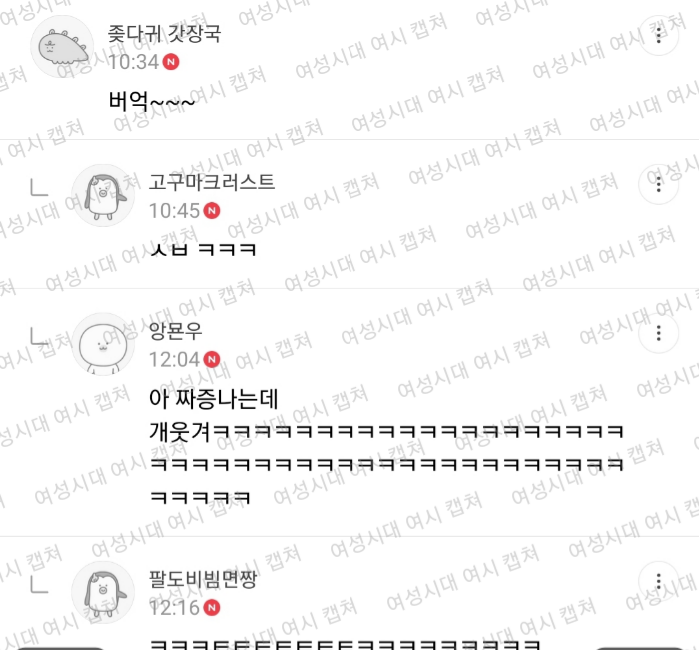The image size is (699, 650).
Task: Open 팔도비빔면짱 username link
Action: (203, 579)
